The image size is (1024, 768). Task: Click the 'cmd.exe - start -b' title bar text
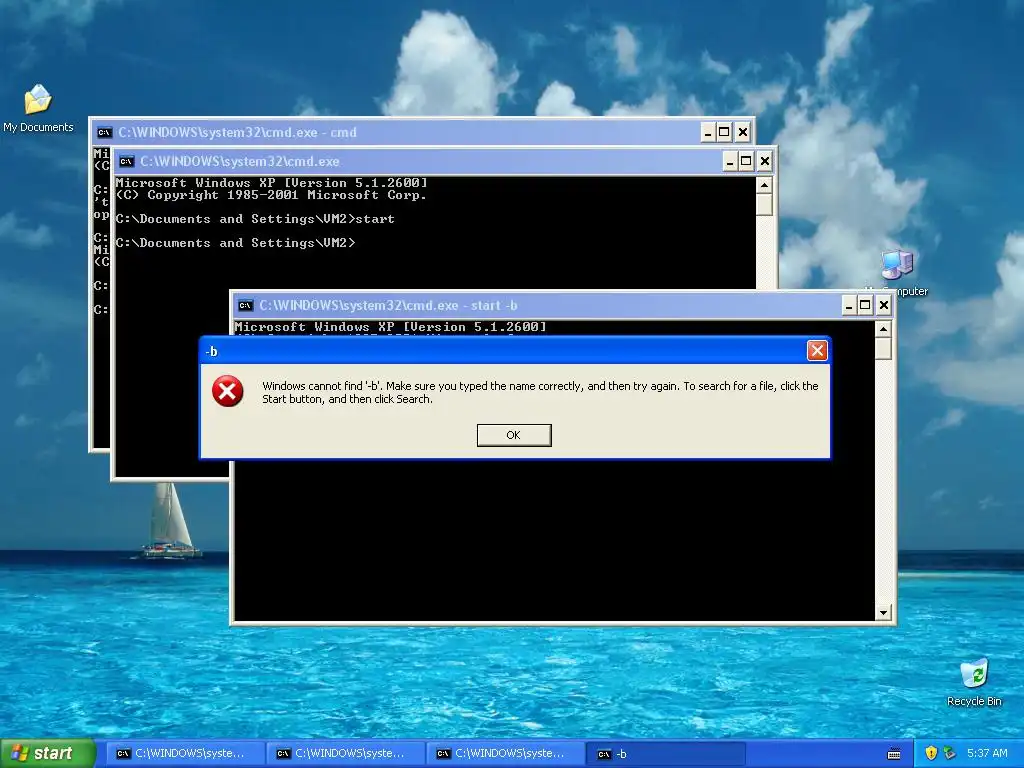[388, 306]
